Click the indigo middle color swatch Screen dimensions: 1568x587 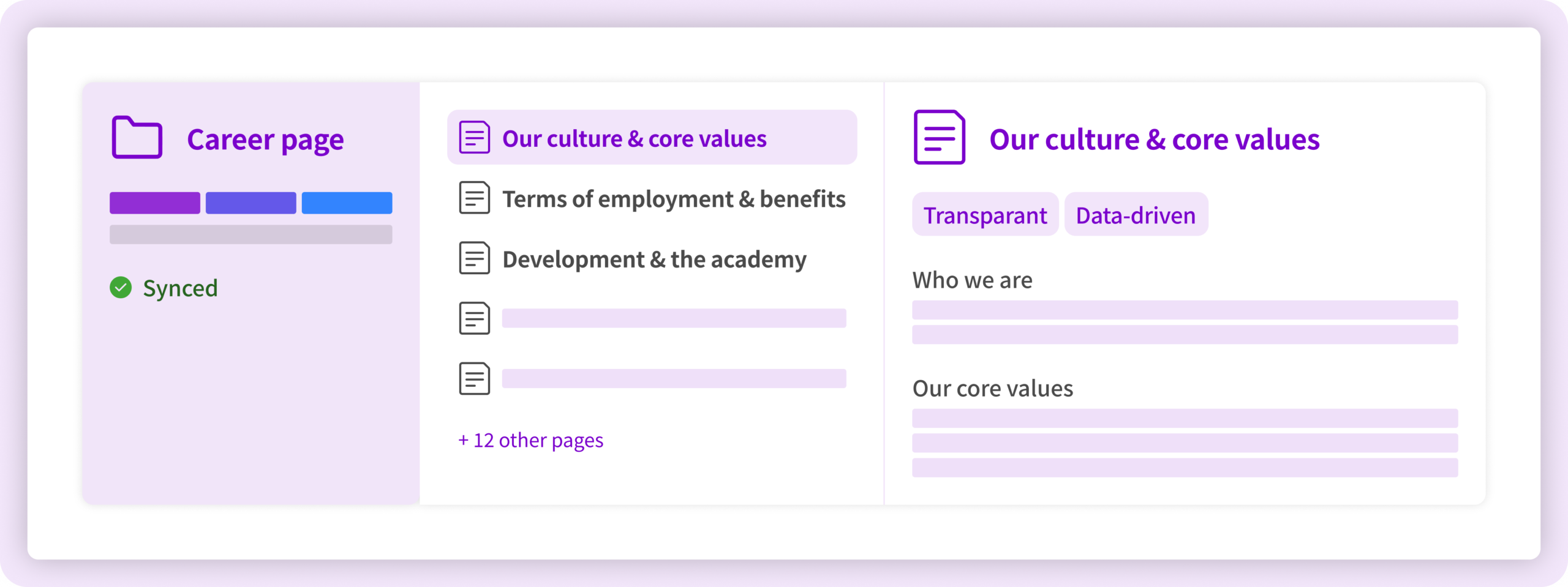(251, 203)
